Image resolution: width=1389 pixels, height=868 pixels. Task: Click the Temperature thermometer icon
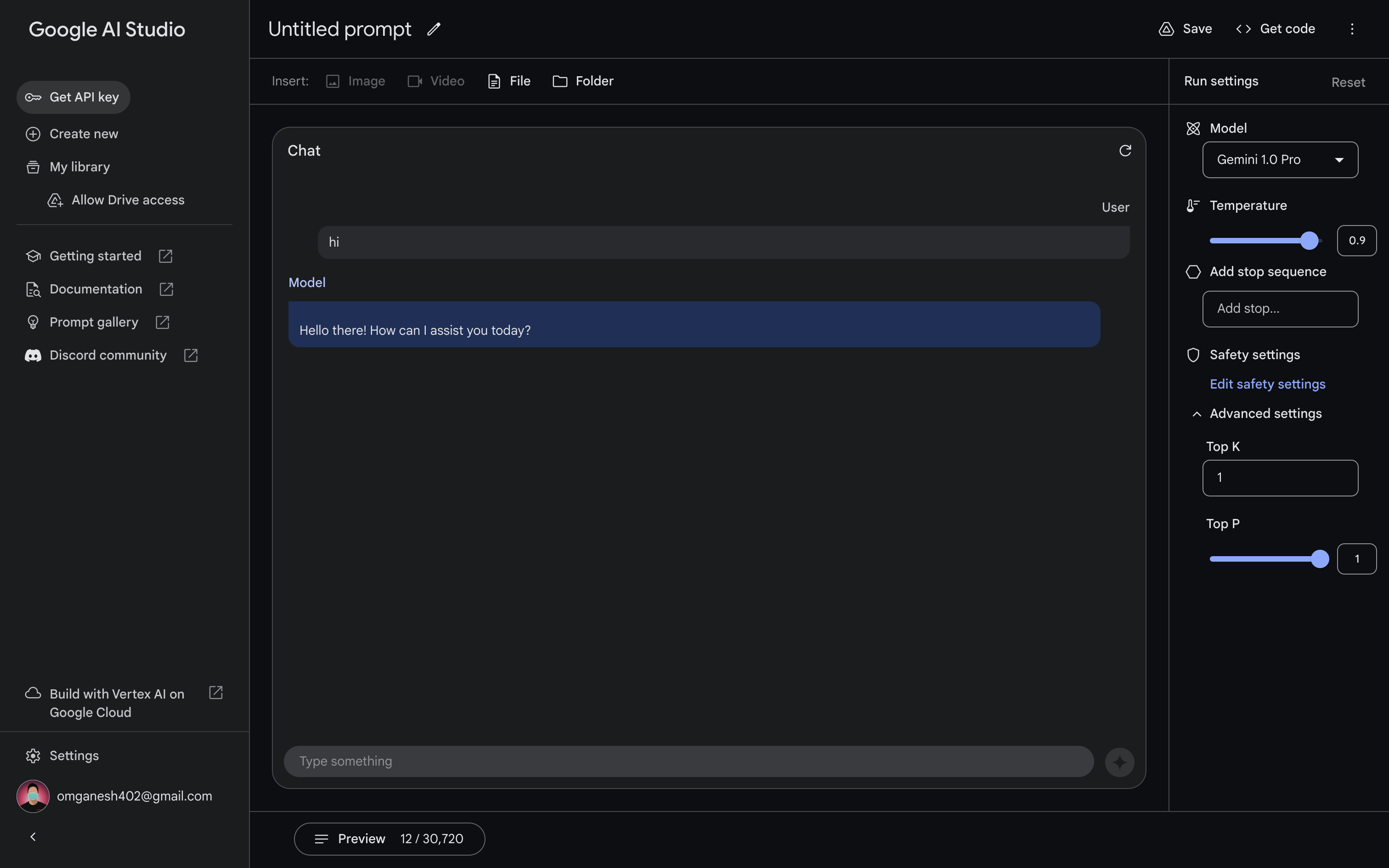tap(1193, 206)
